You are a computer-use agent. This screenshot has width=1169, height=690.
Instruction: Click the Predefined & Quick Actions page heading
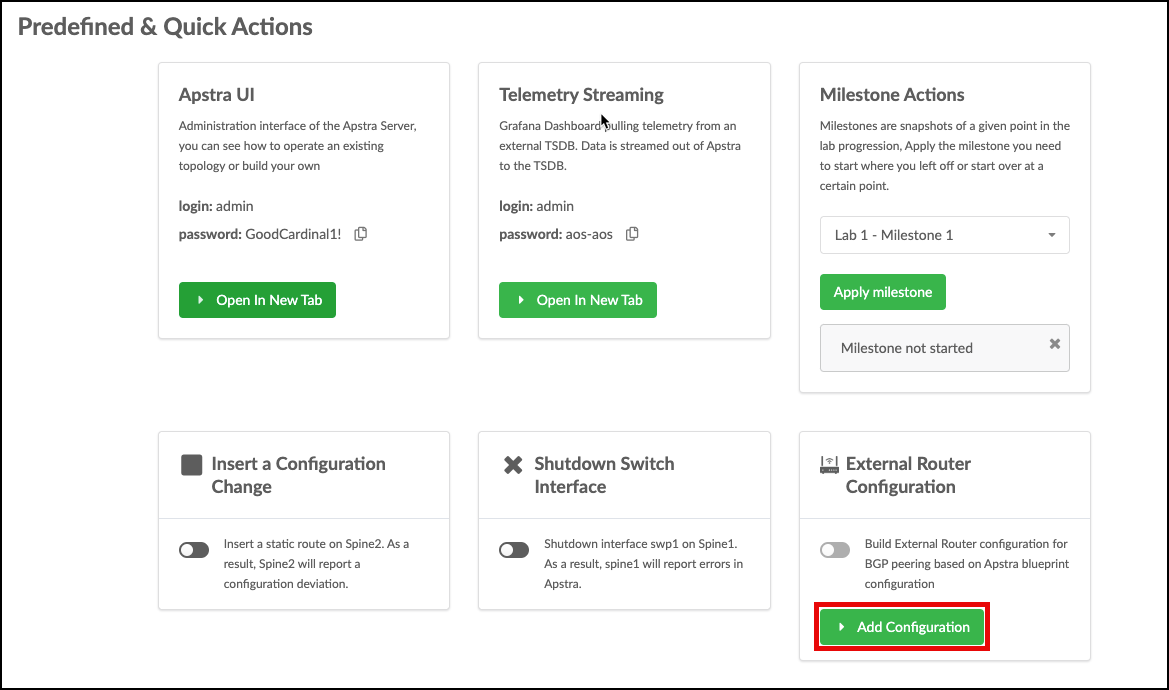point(166,27)
